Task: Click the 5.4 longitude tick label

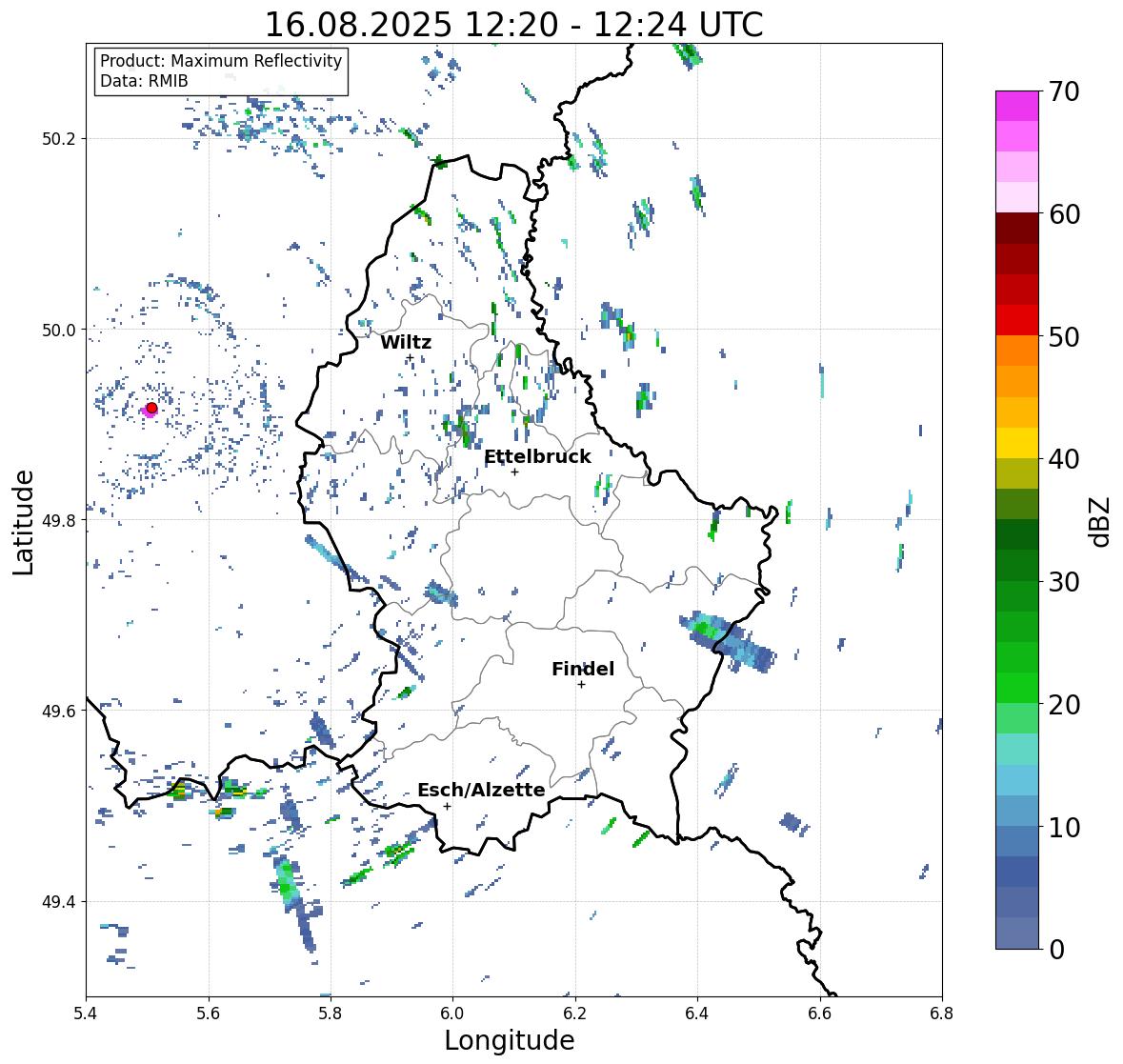Action: [86, 1014]
